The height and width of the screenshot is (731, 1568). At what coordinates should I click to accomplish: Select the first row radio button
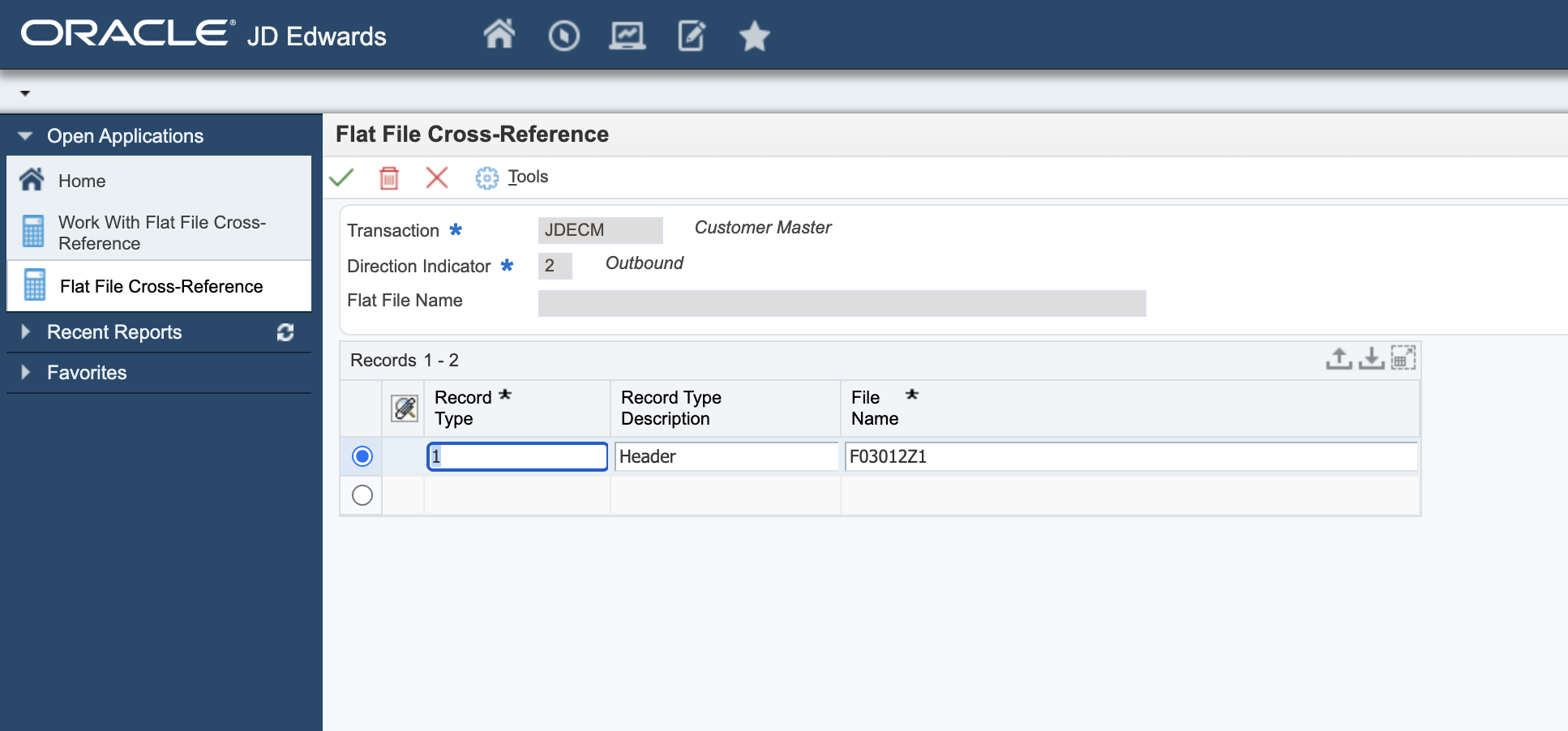click(x=362, y=456)
